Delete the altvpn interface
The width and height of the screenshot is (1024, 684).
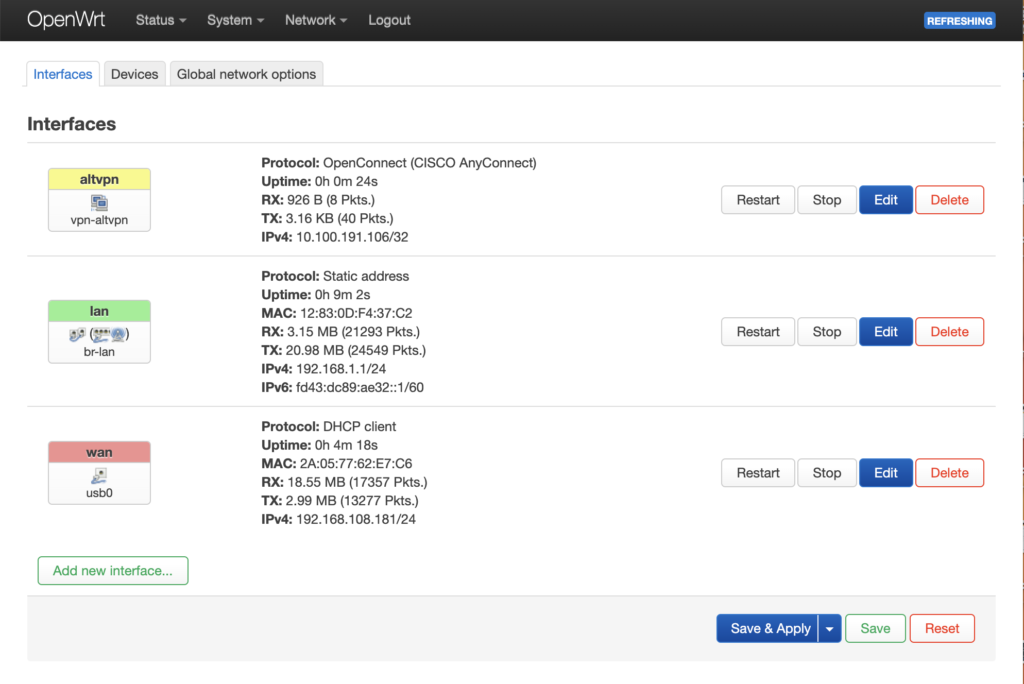(949, 200)
